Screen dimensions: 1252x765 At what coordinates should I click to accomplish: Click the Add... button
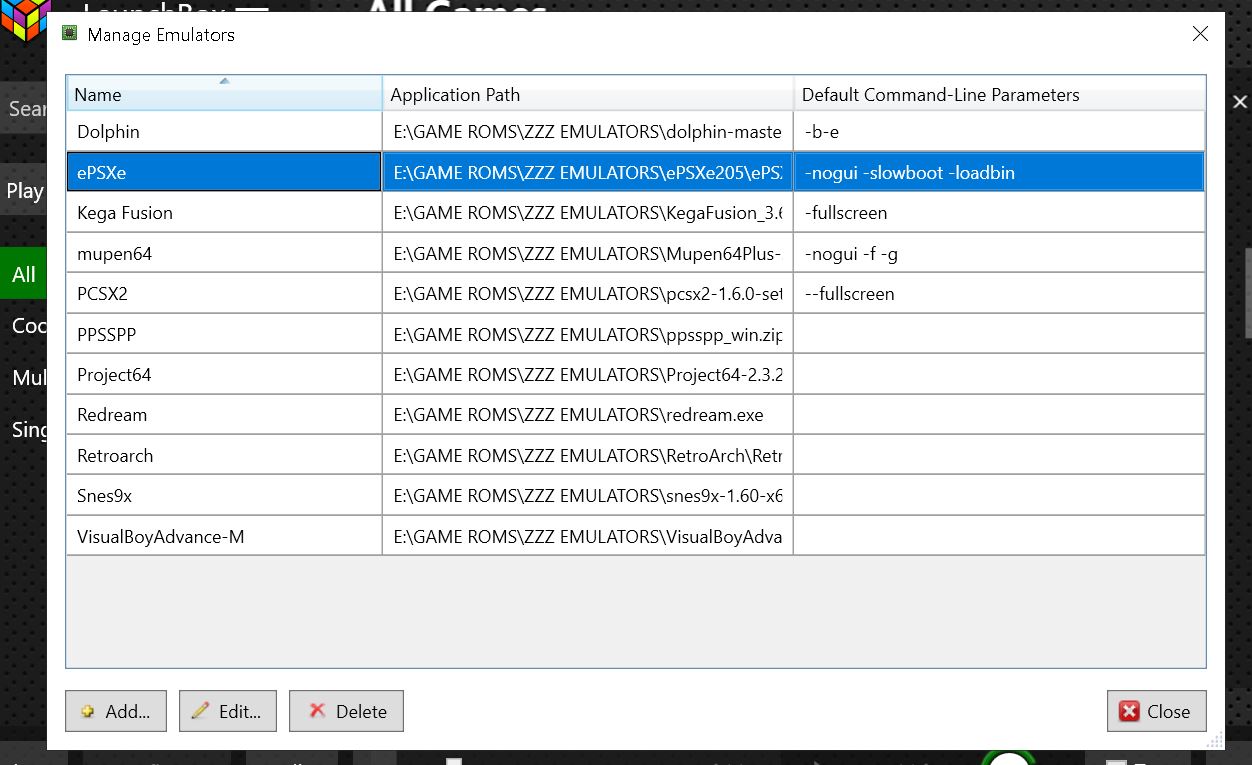(x=116, y=711)
